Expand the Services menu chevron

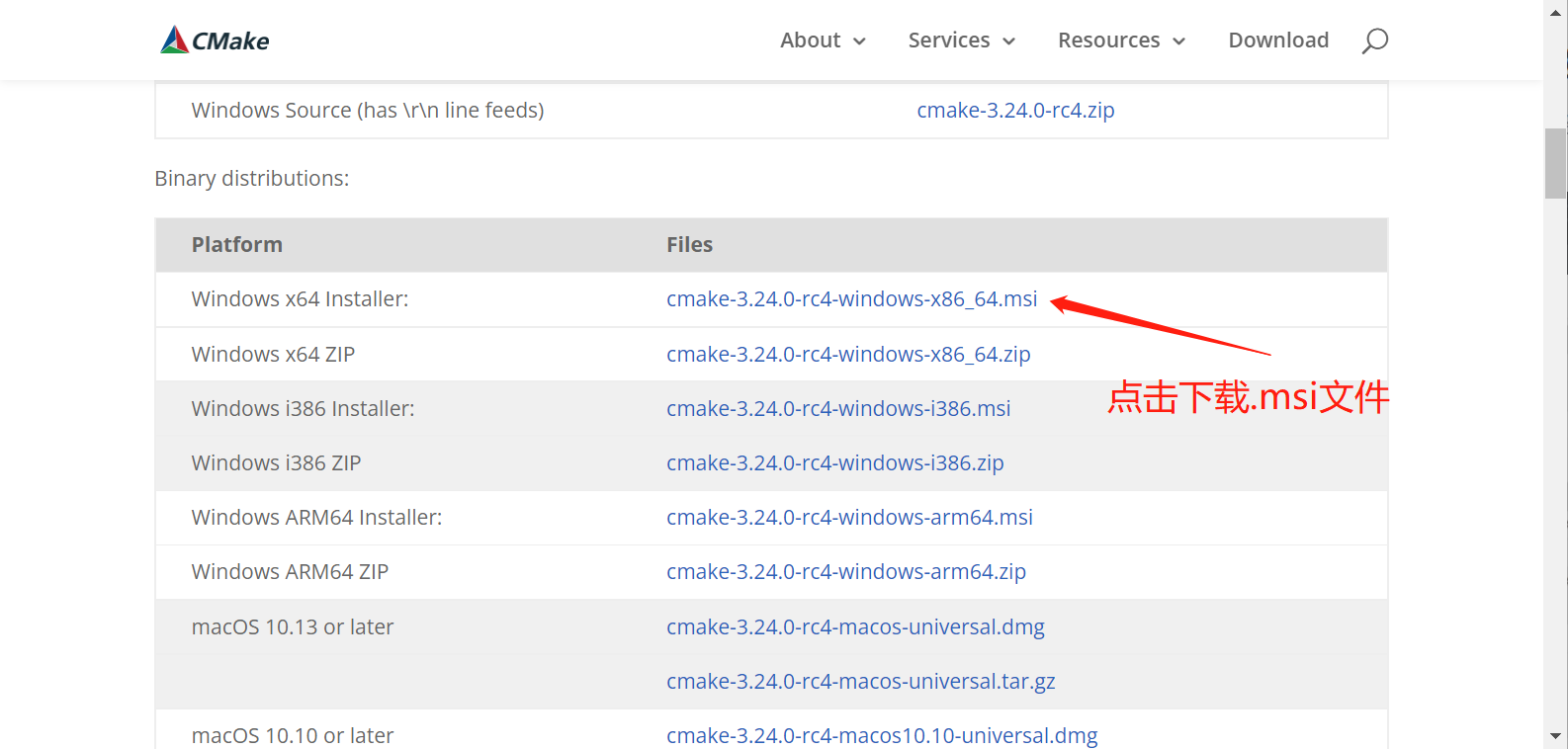pos(1008,42)
